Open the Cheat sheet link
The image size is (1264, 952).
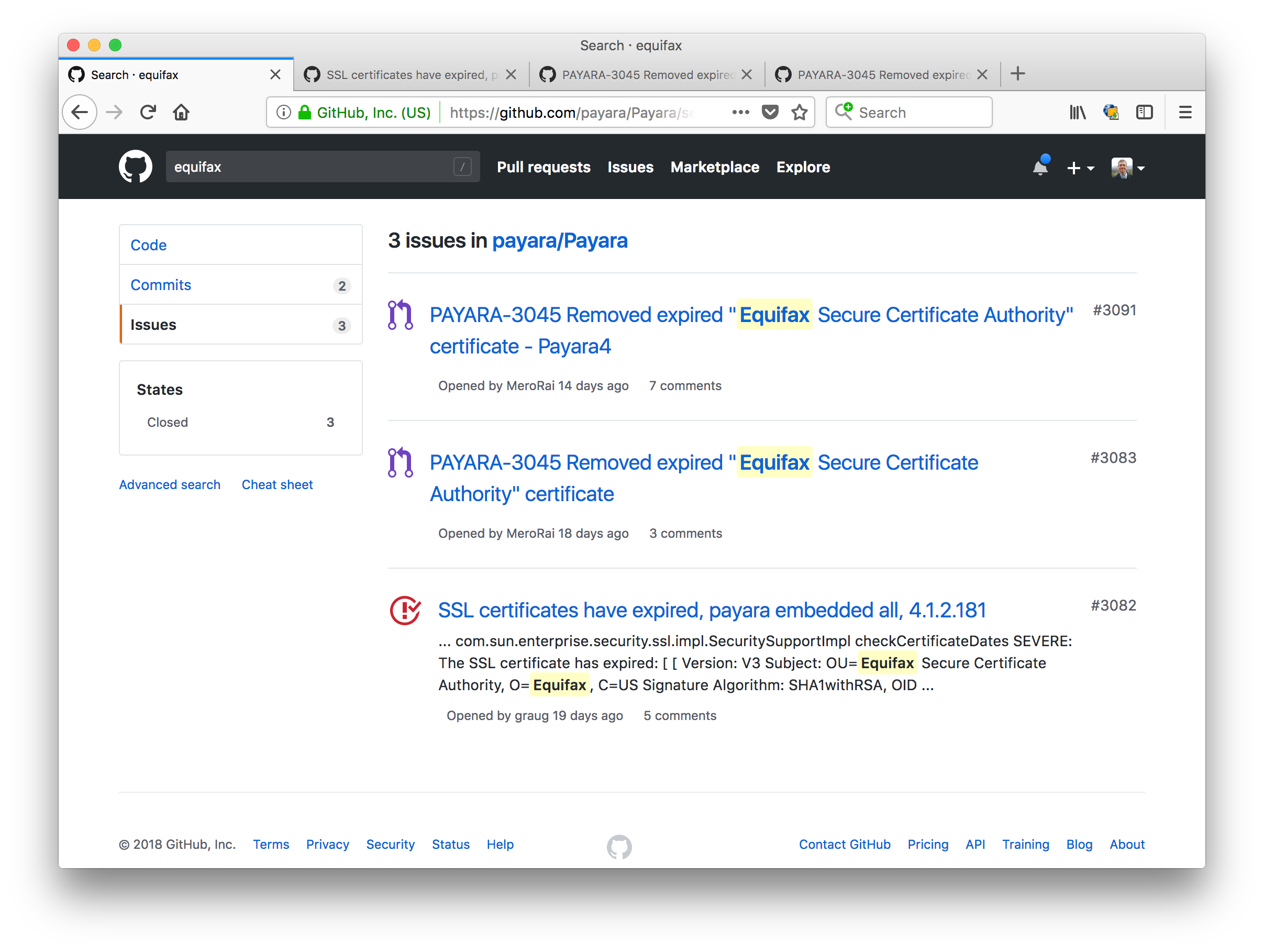pos(277,484)
